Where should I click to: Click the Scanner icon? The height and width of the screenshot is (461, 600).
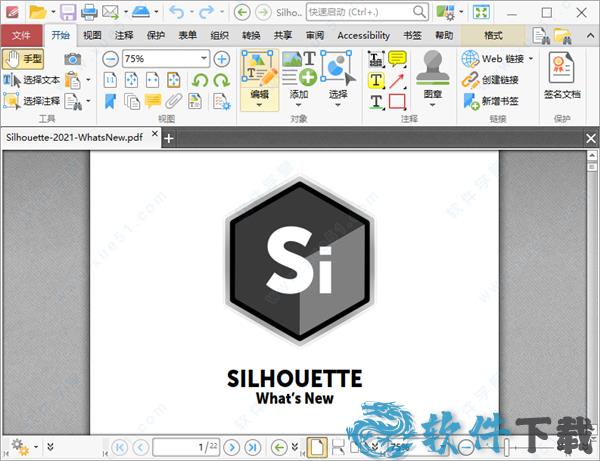point(141,12)
